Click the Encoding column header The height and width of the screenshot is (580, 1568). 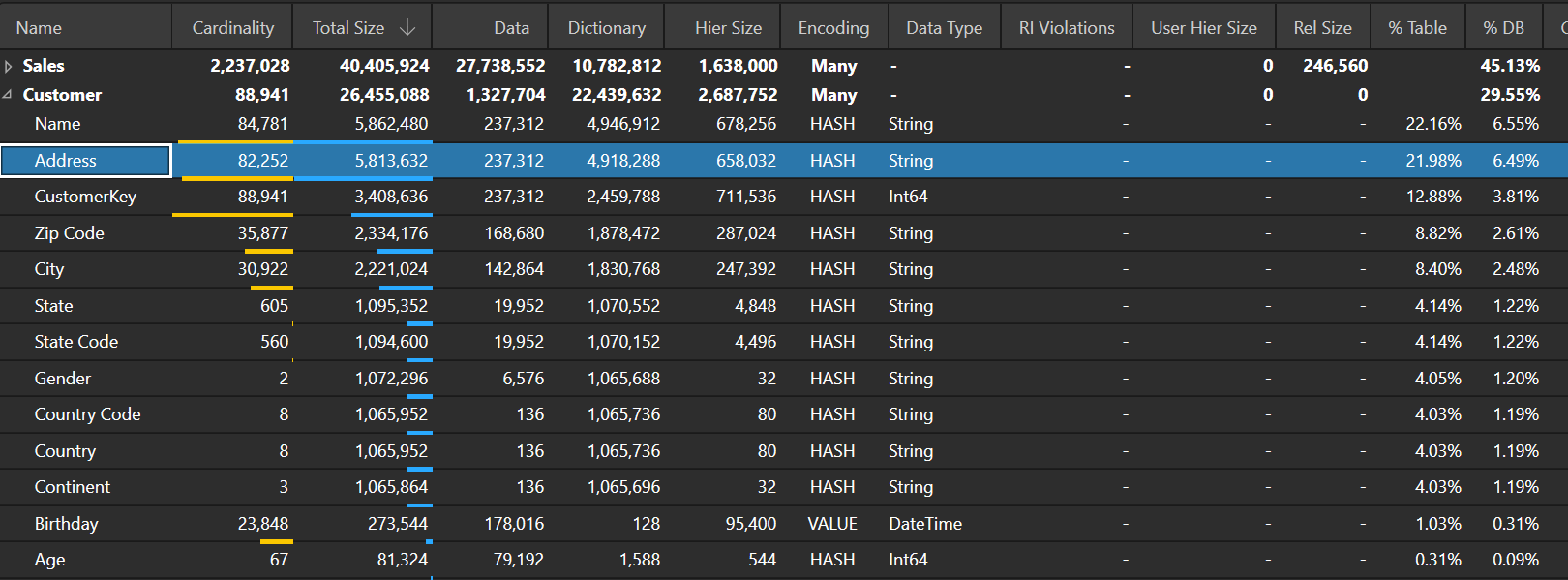(x=833, y=28)
